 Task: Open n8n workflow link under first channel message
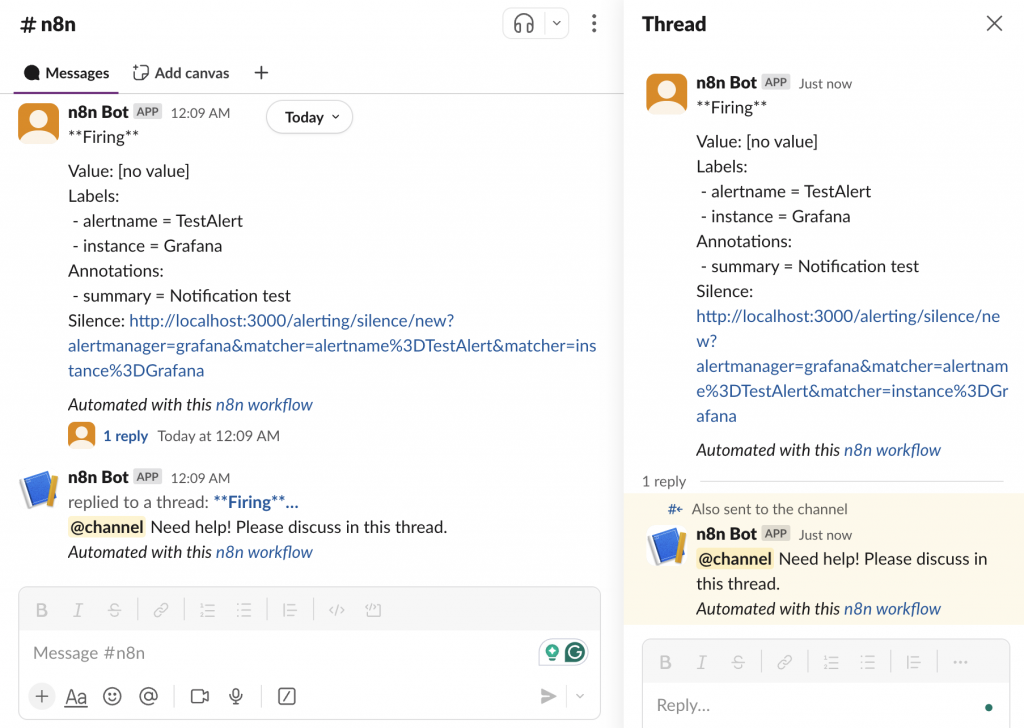click(x=264, y=405)
